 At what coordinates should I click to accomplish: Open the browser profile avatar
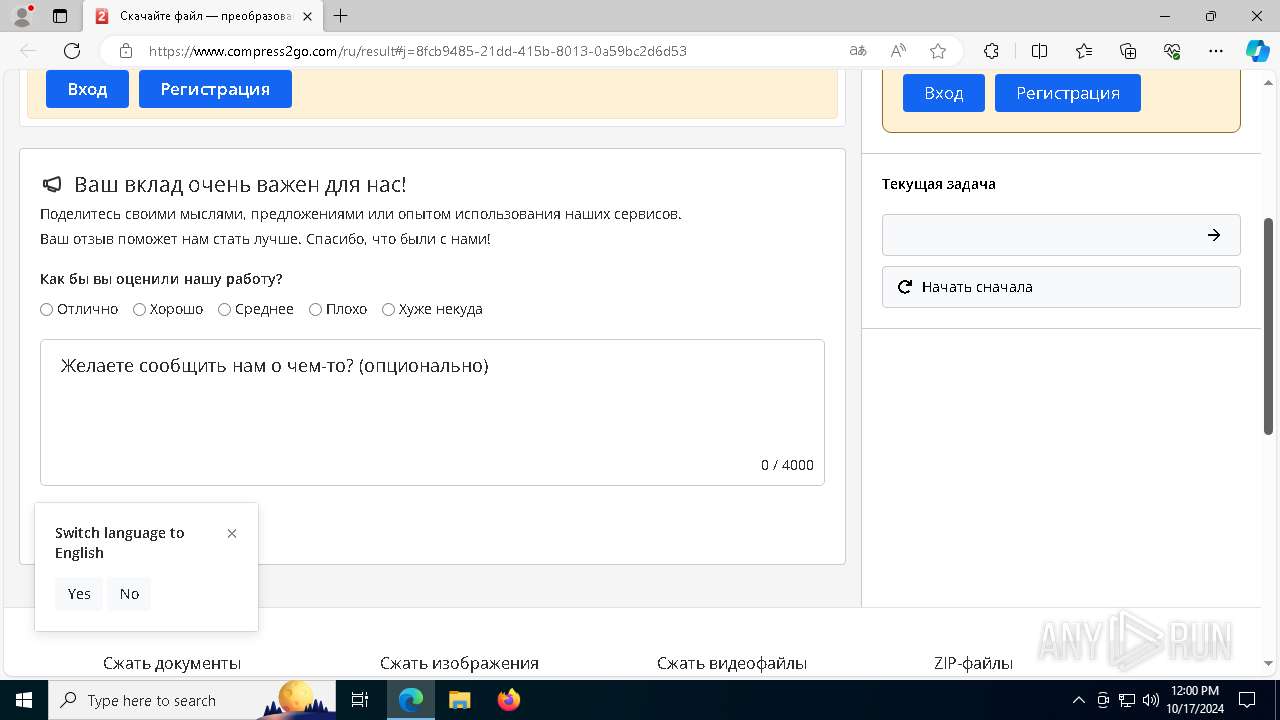22,16
